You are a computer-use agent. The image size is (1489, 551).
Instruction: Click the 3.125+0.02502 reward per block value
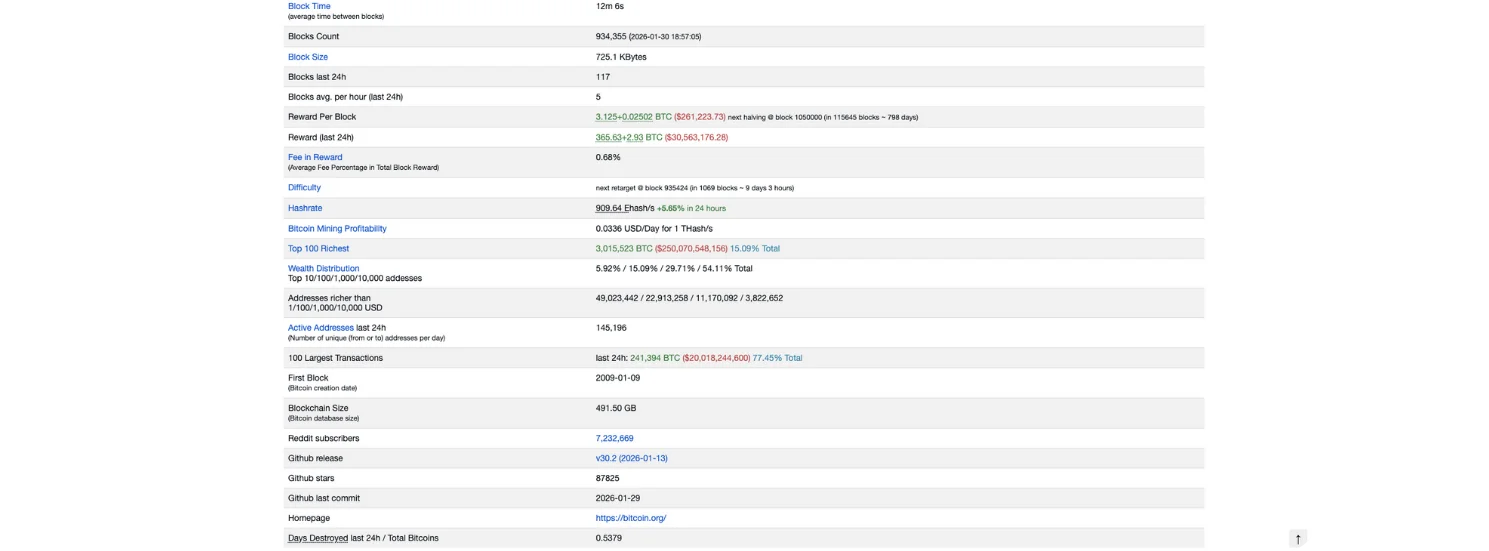(x=624, y=117)
